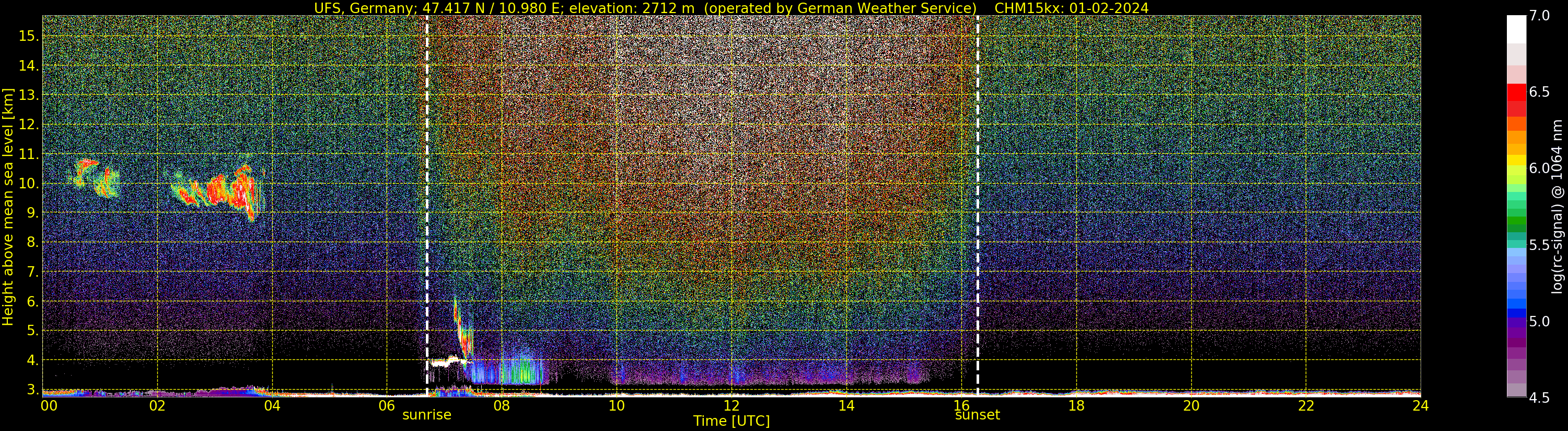Image resolution: width=1568 pixels, height=431 pixels.
Task: Click the "7." km height axis tick label
Action: point(33,272)
